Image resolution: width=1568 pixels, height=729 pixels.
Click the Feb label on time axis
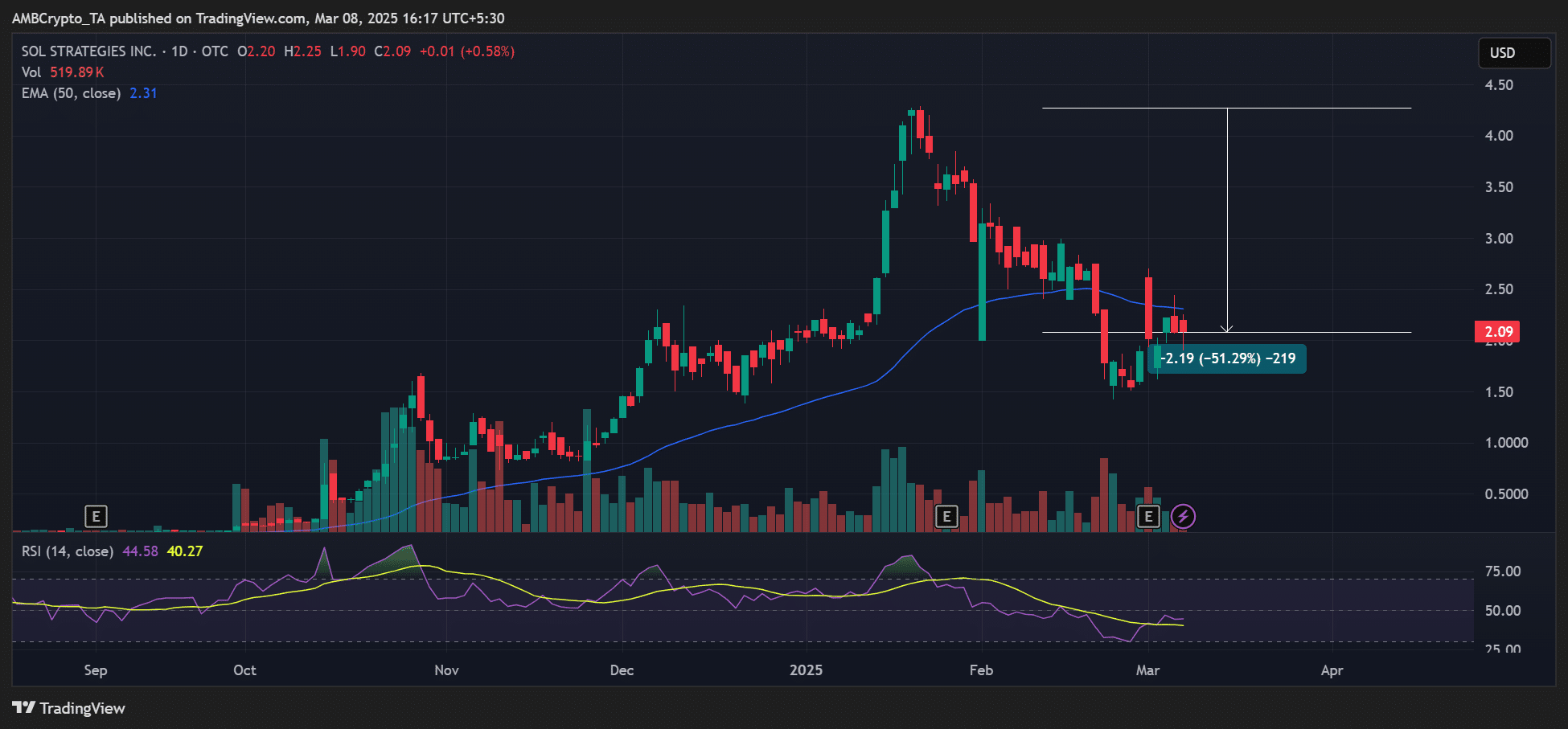pos(981,670)
